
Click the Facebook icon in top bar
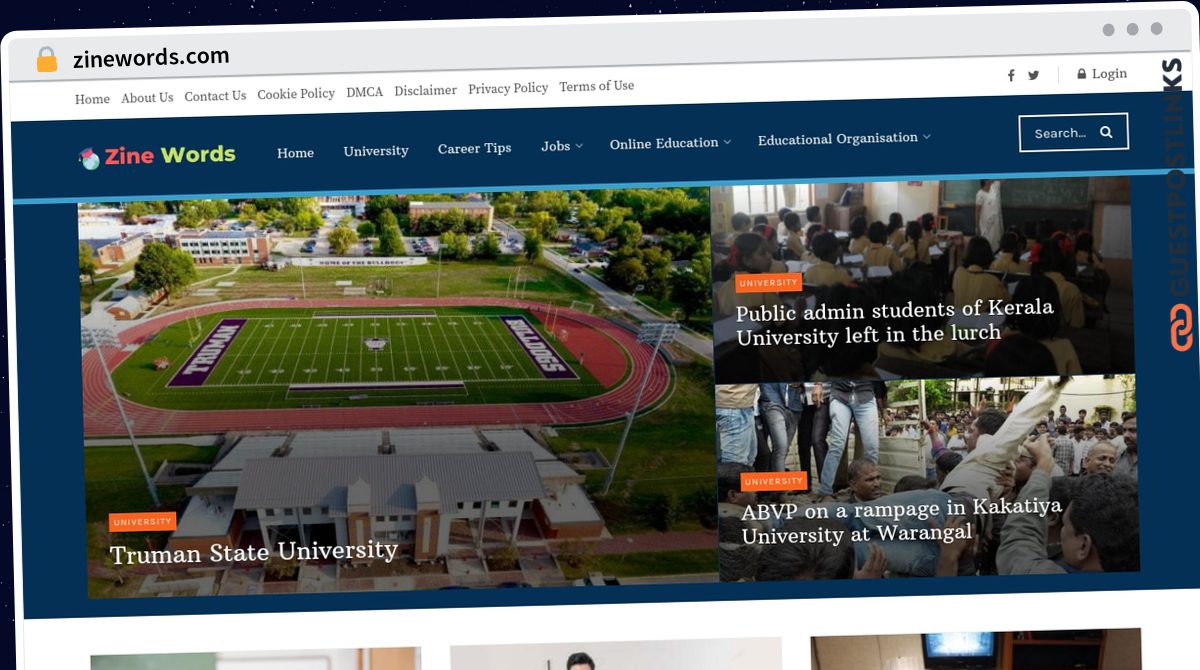pyautogui.click(x=1011, y=76)
